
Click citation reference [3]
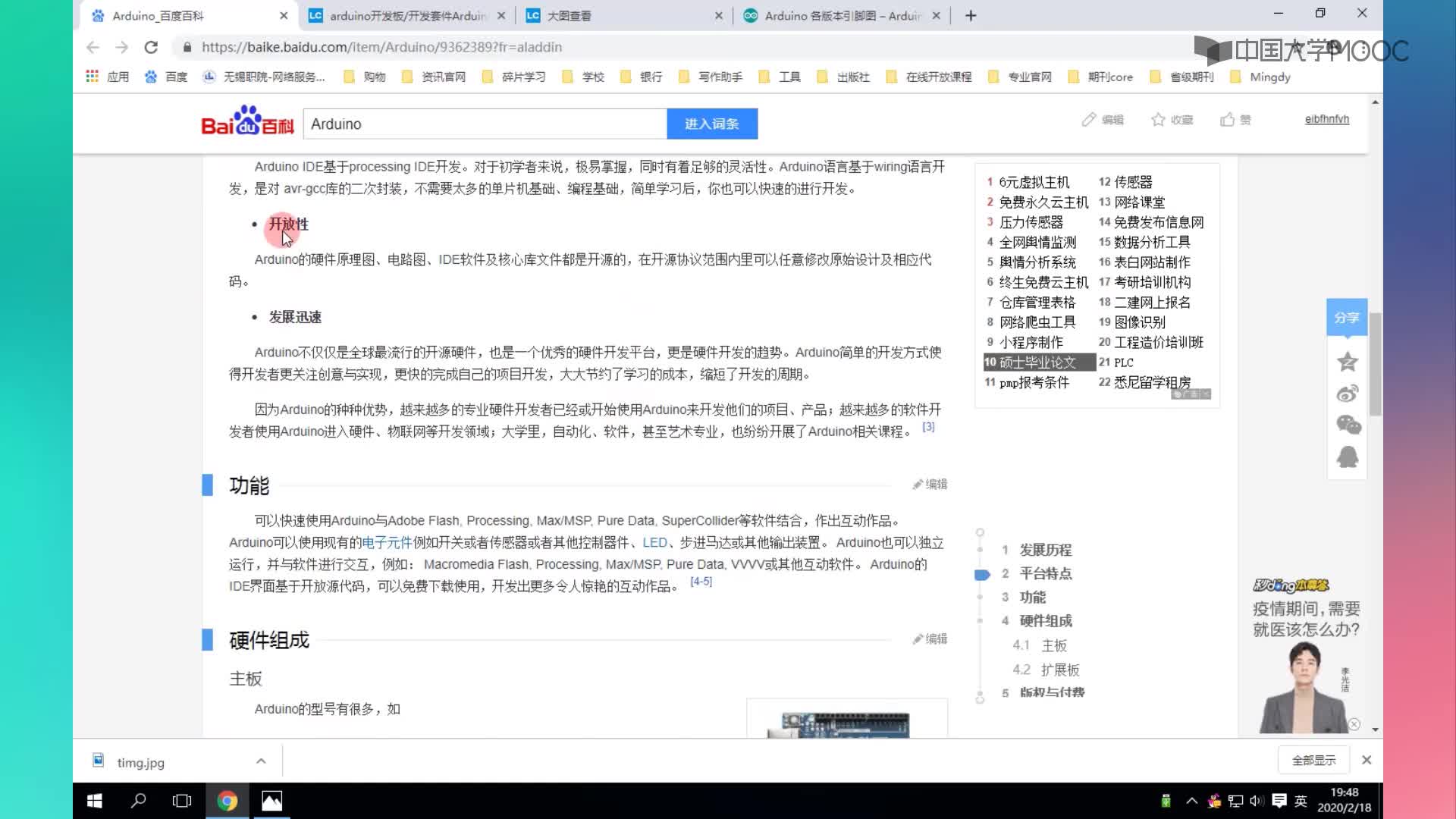tap(928, 427)
